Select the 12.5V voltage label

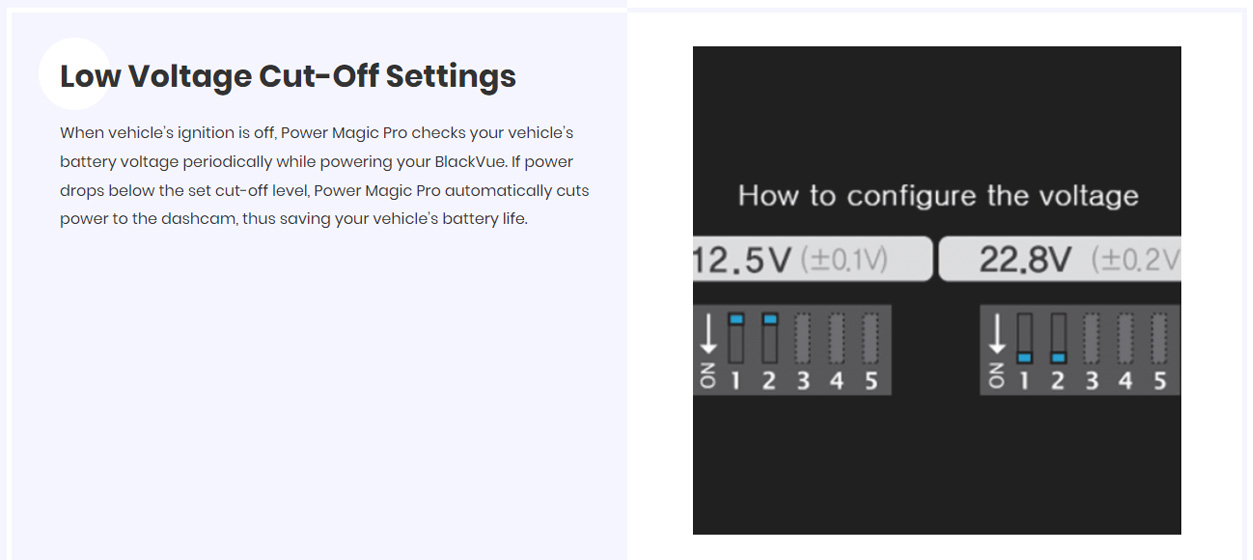click(x=743, y=260)
